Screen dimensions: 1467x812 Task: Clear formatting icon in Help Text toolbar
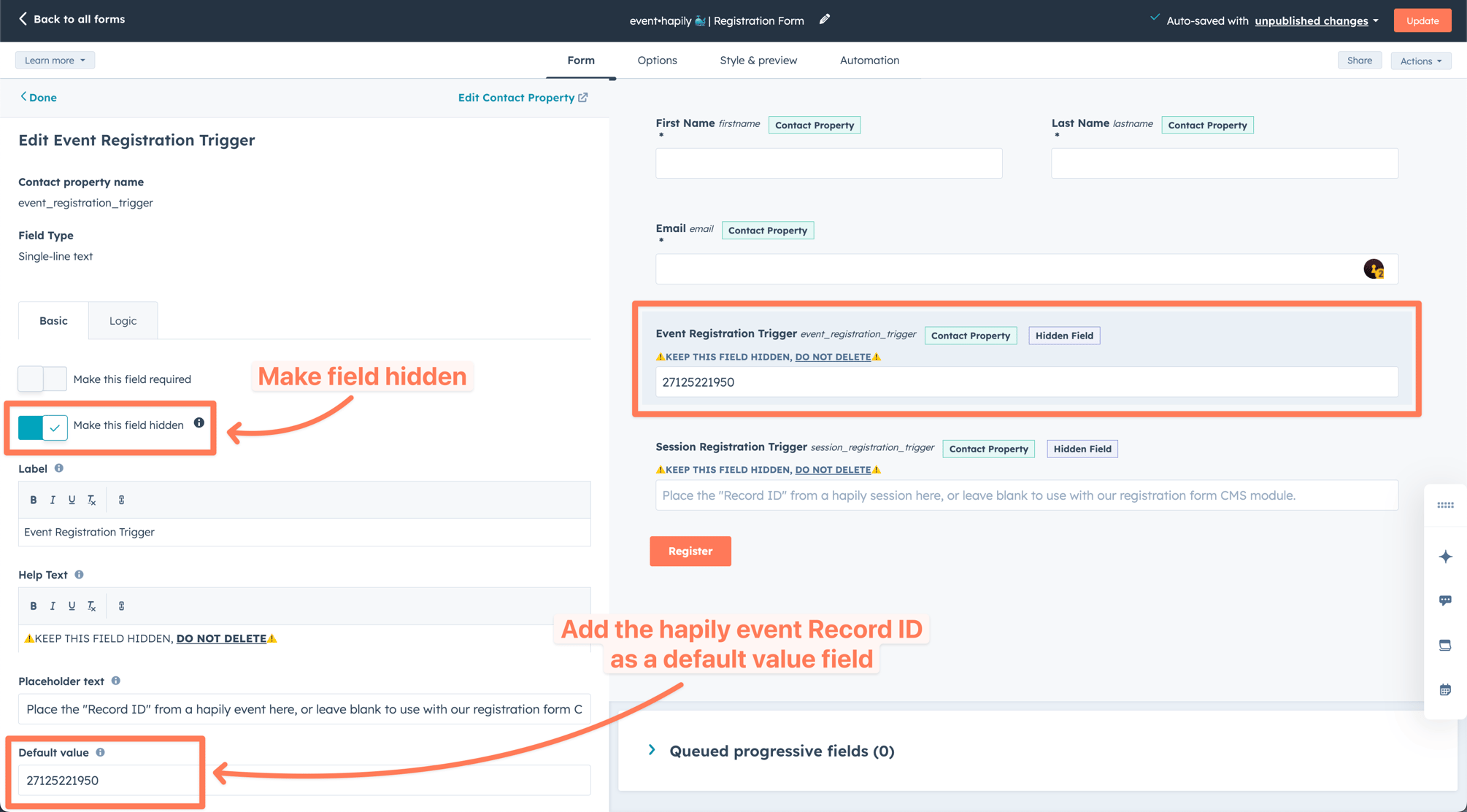(91, 606)
